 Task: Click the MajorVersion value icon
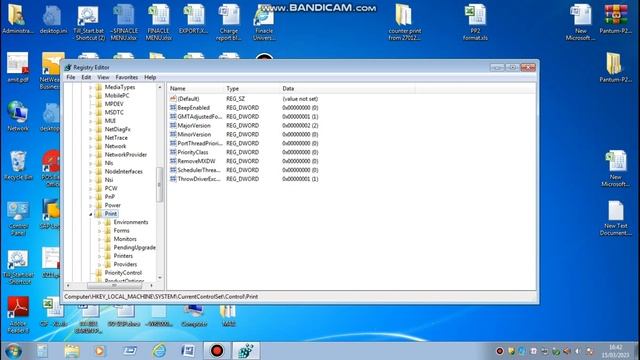[x=173, y=125]
